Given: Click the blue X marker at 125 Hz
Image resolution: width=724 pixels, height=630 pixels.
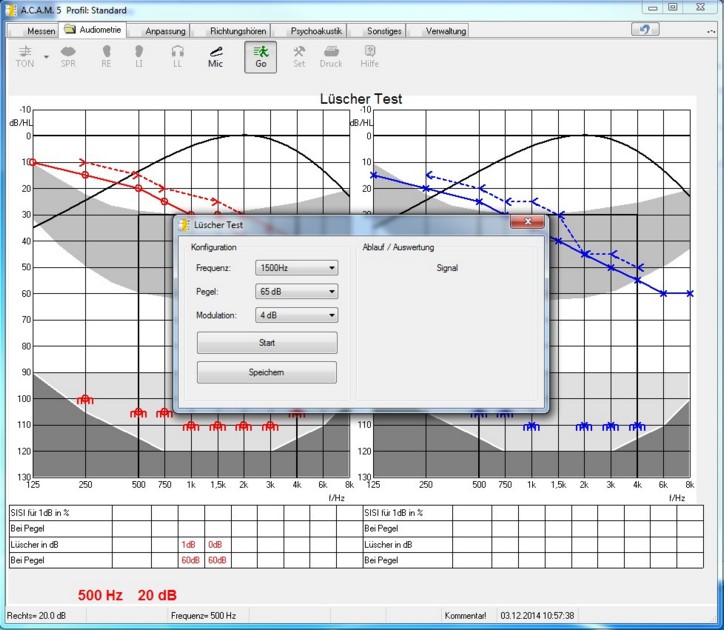Looking at the screenshot, I should pos(374,175).
